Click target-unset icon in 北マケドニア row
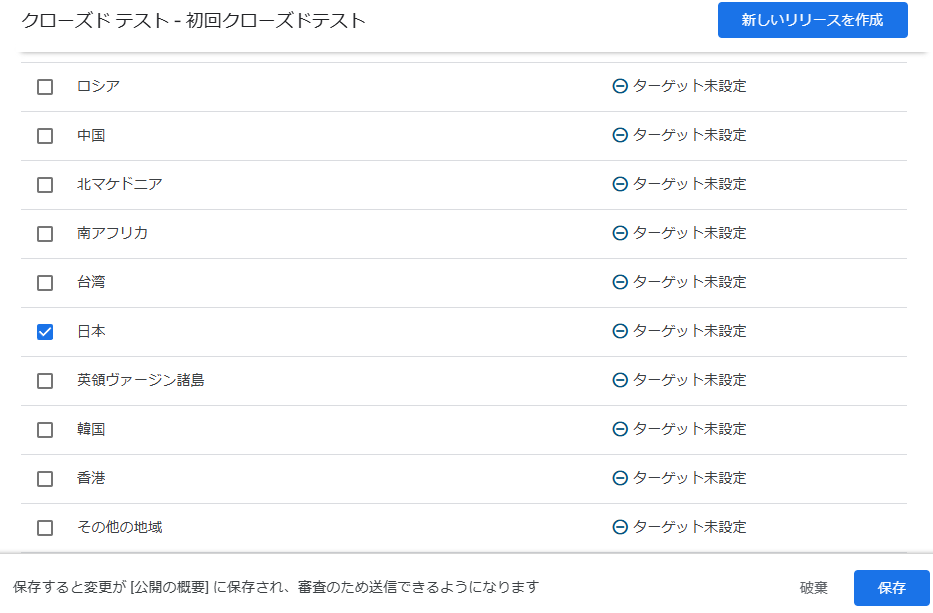933x613 pixels. tap(620, 184)
